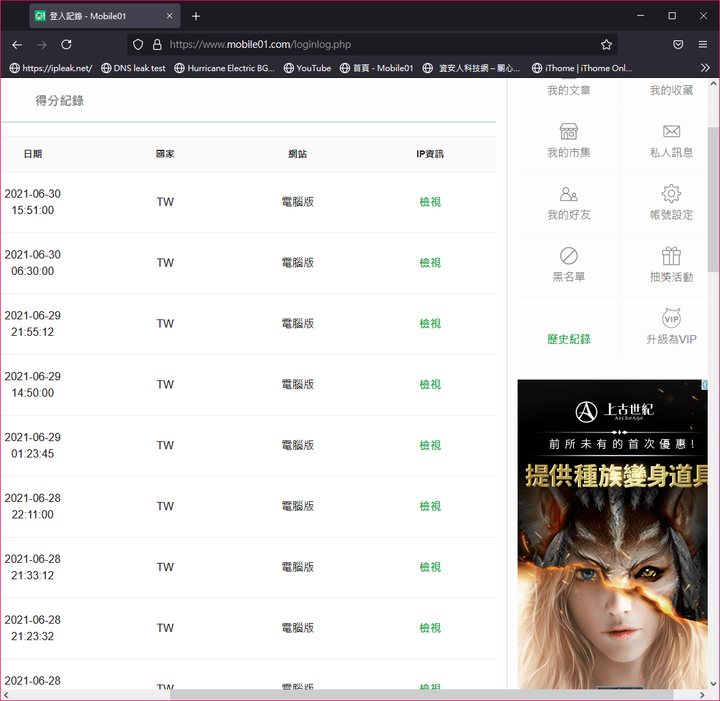Open 我的文章 menu item

(x=568, y=90)
